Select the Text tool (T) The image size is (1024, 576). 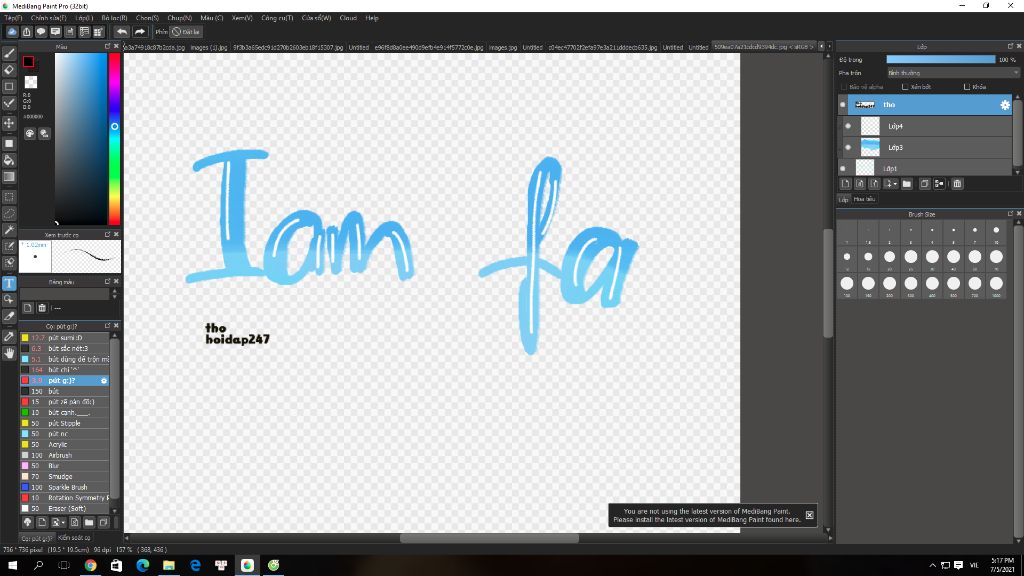tap(9, 283)
